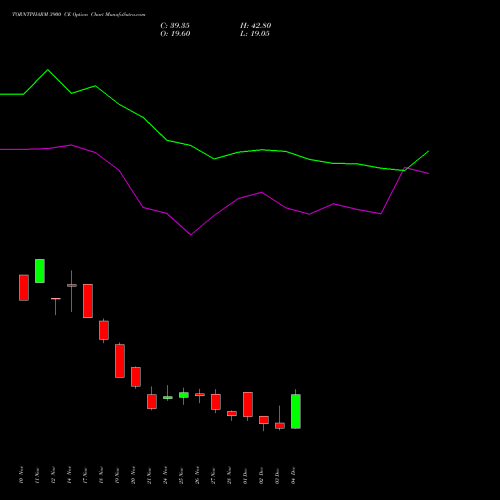
Task: Select the 21 Nov date label
Action: [x=149, y=475]
